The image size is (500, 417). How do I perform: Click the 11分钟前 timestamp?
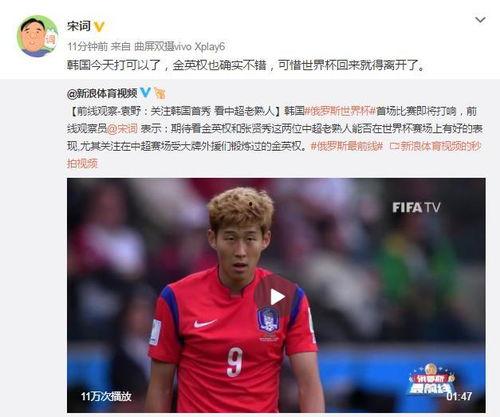click(87, 46)
